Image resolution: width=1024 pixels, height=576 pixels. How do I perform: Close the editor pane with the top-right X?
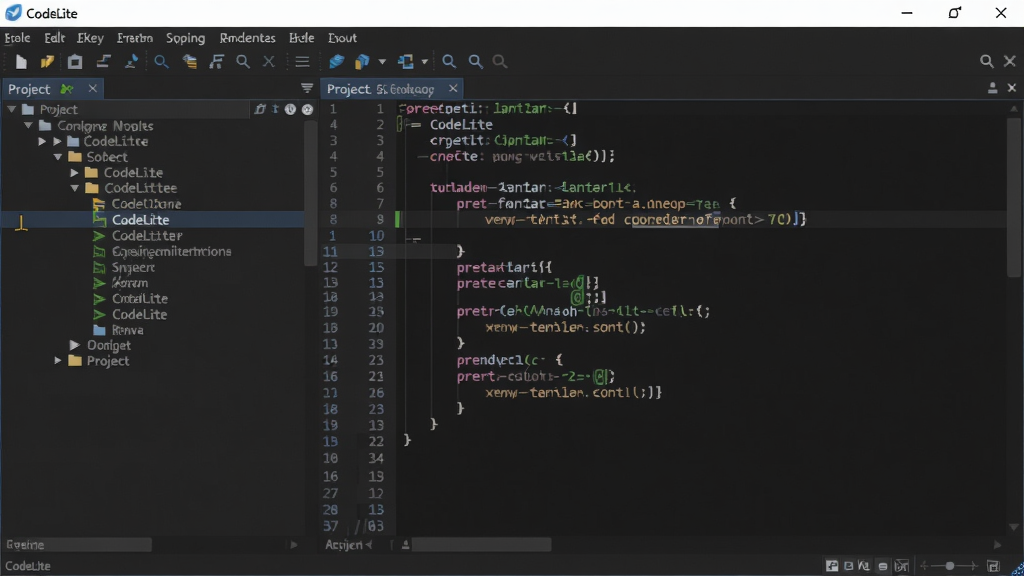coord(1012,88)
